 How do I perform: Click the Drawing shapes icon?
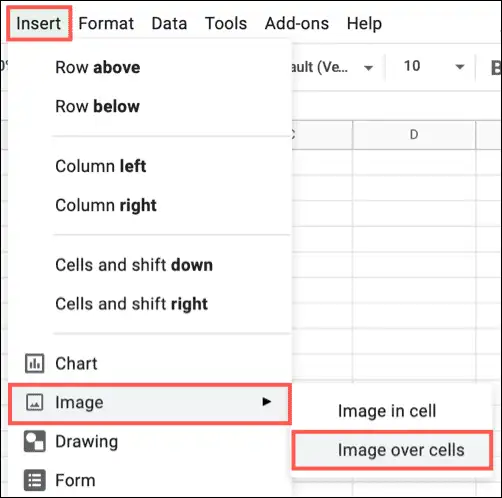tap(34, 441)
